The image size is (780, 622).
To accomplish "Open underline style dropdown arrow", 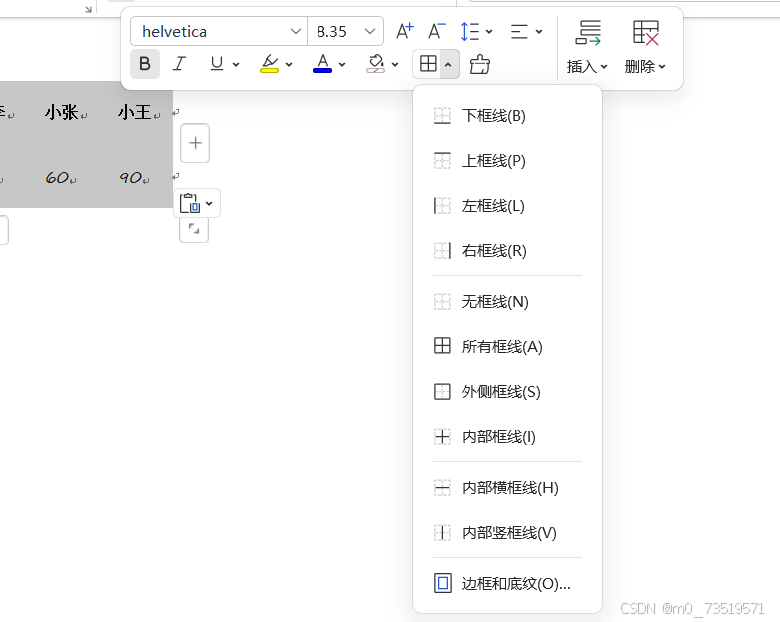I will [236, 64].
